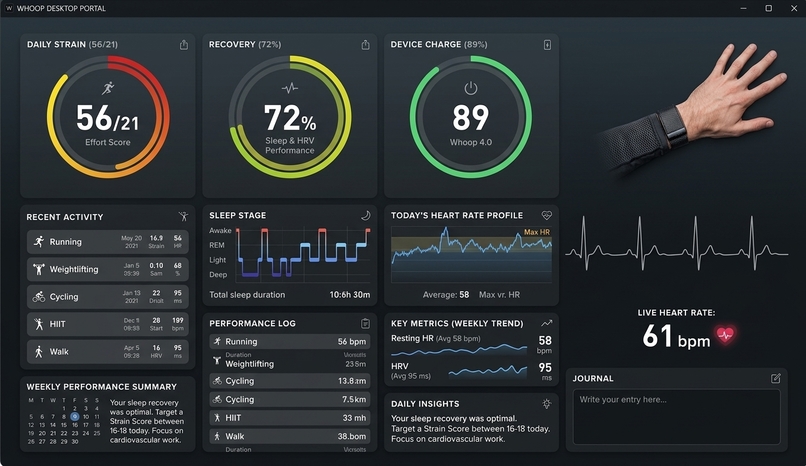
Task: Click the Key Metrics trend arrow icon
Action: pyautogui.click(x=546, y=323)
